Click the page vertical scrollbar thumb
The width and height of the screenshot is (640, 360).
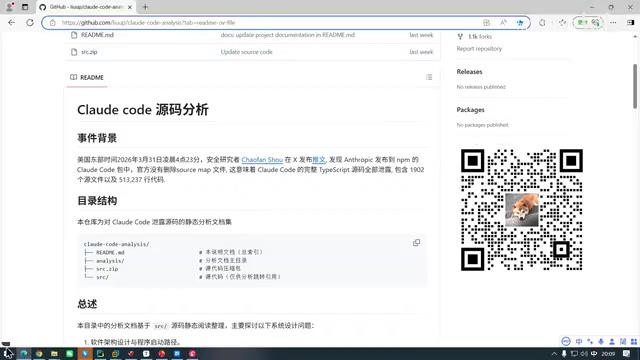point(635,86)
